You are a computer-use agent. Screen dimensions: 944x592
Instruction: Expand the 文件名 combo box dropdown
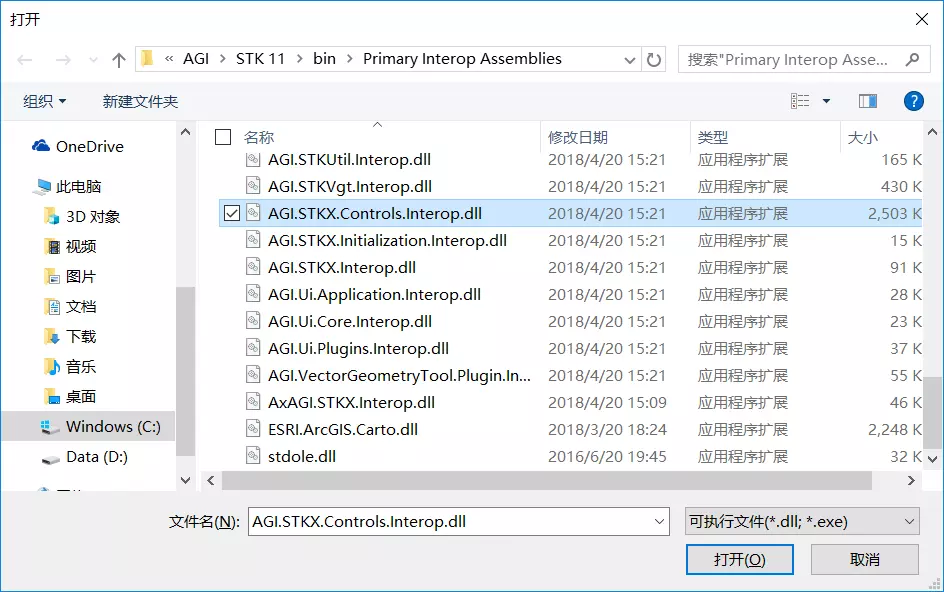click(659, 522)
